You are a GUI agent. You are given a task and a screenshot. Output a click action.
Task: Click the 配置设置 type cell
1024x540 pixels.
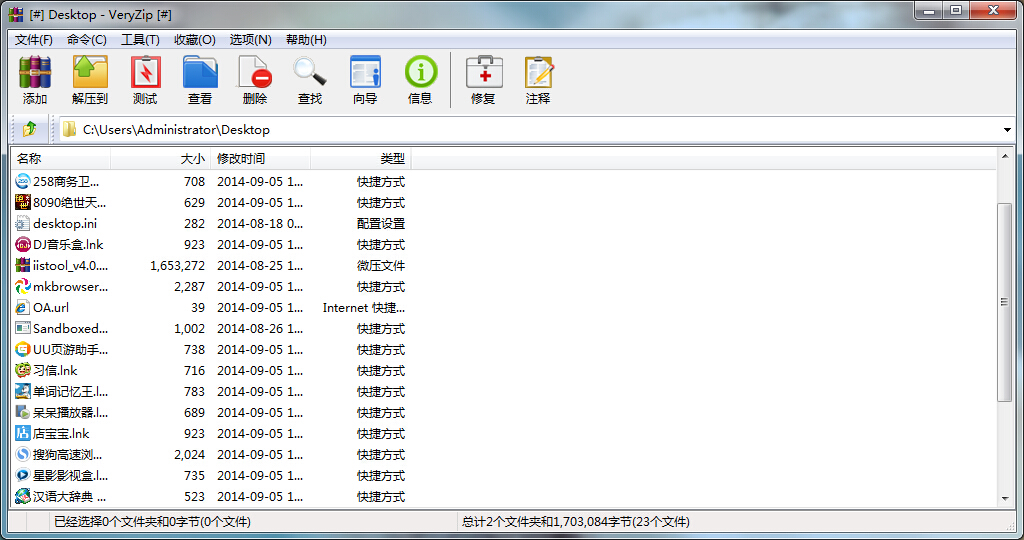coord(381,223)
